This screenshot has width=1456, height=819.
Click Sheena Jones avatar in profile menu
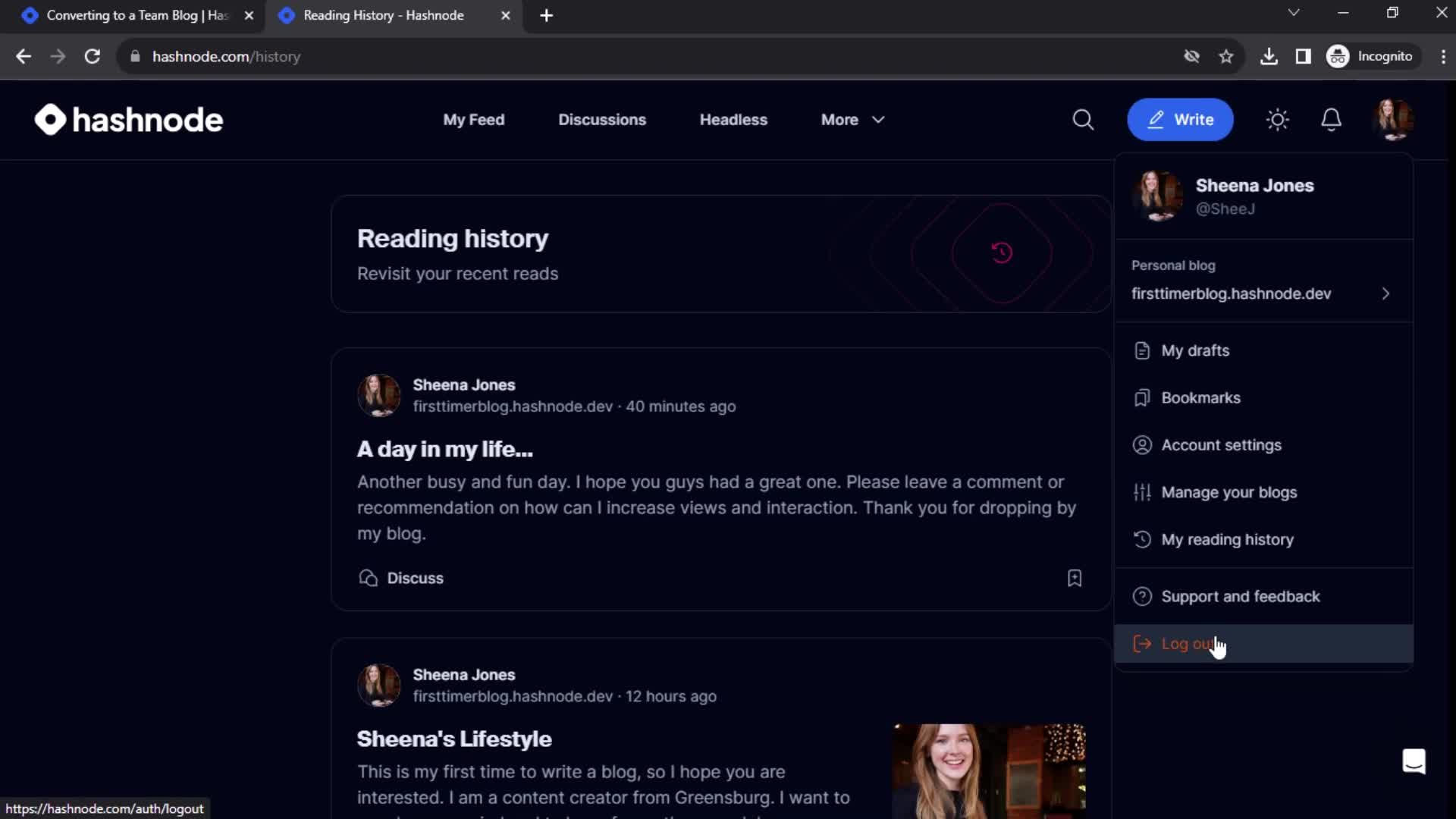(1157, 196)
